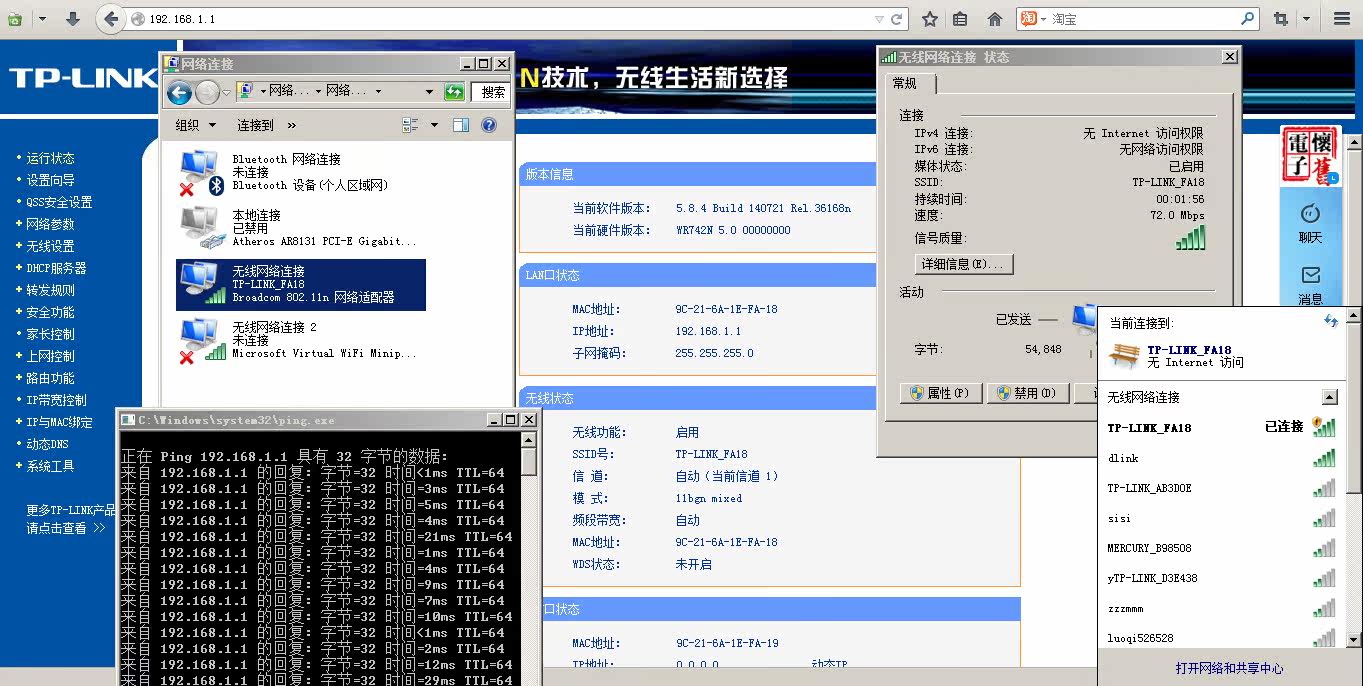Open IP带宽控制 in router sidebar

(x=56, y=400)
